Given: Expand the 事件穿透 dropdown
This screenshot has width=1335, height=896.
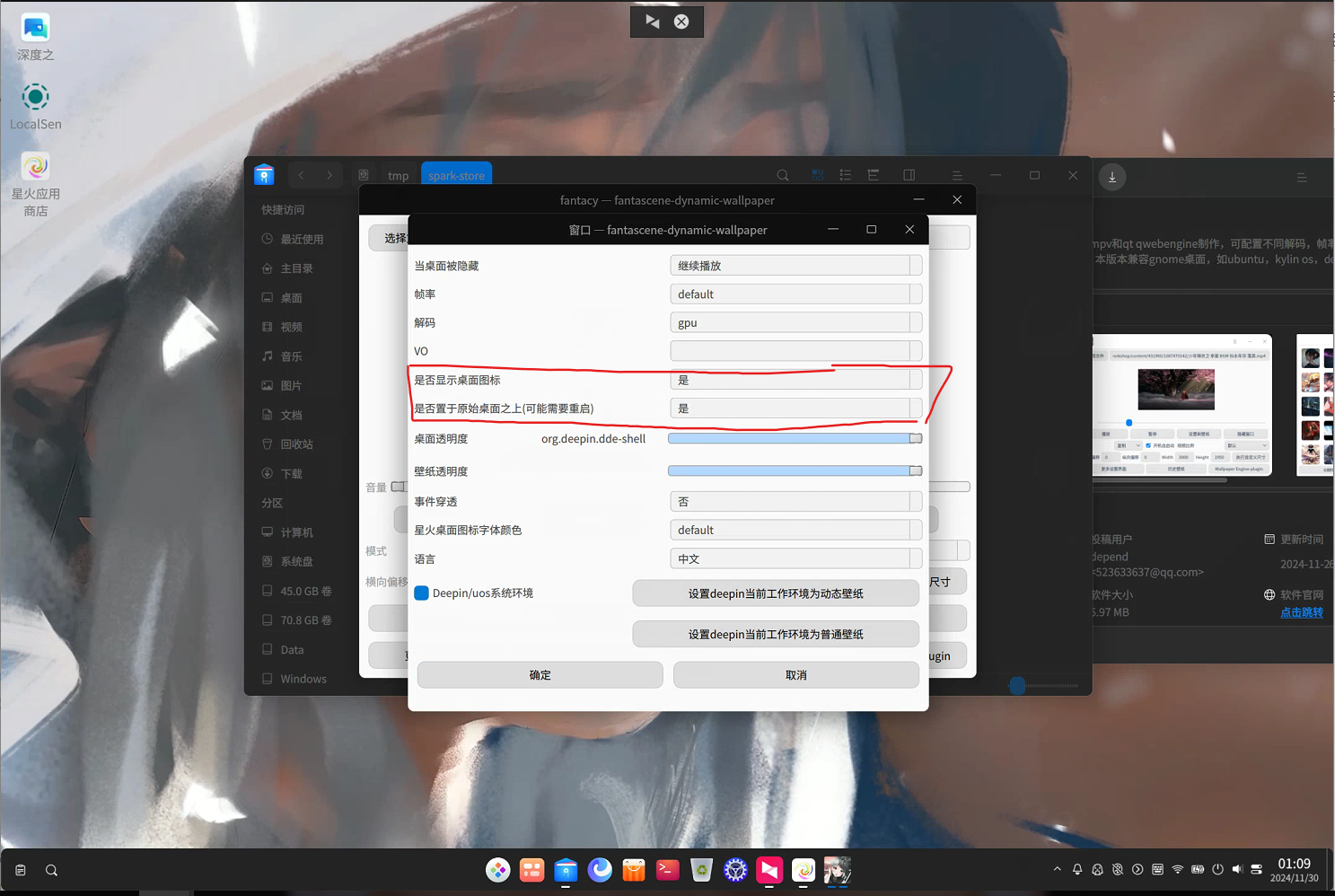Looking at the screenshot, I should click(795, 502).
